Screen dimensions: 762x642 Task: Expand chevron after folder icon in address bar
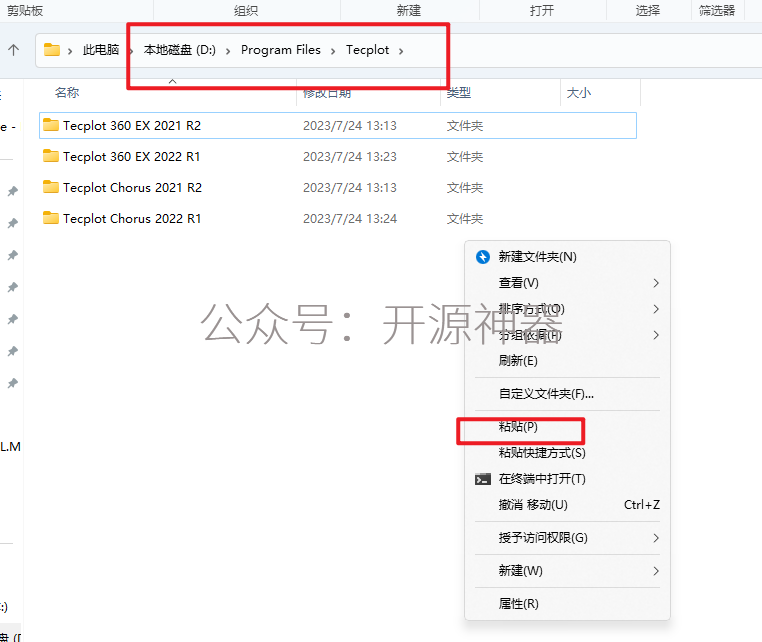click(x=70, y=51)
